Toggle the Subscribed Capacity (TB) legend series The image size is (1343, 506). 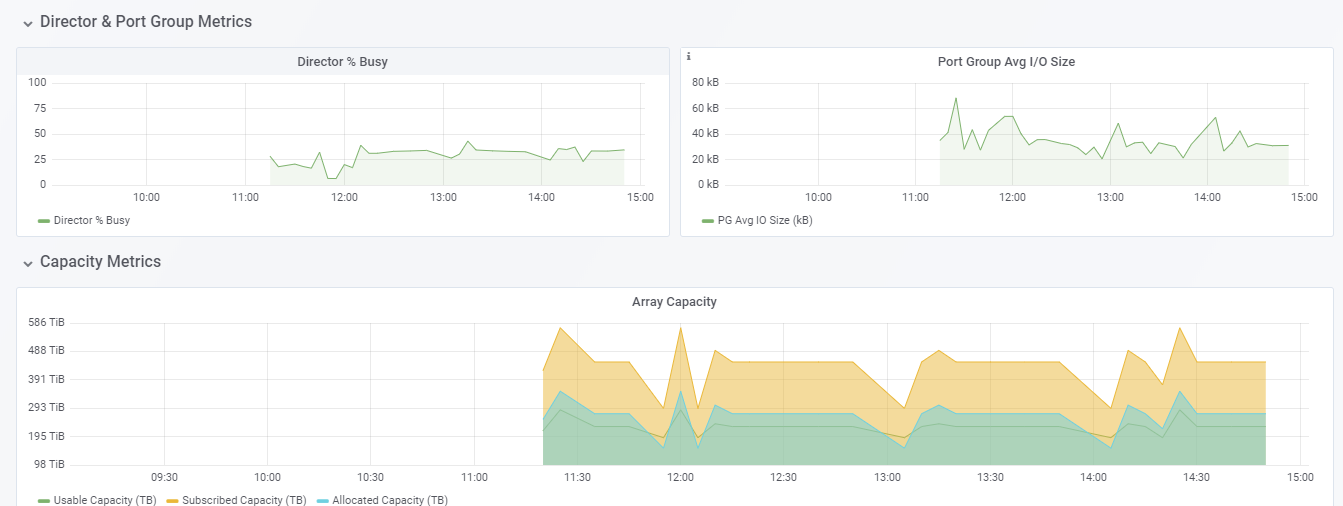coord(244,500)
